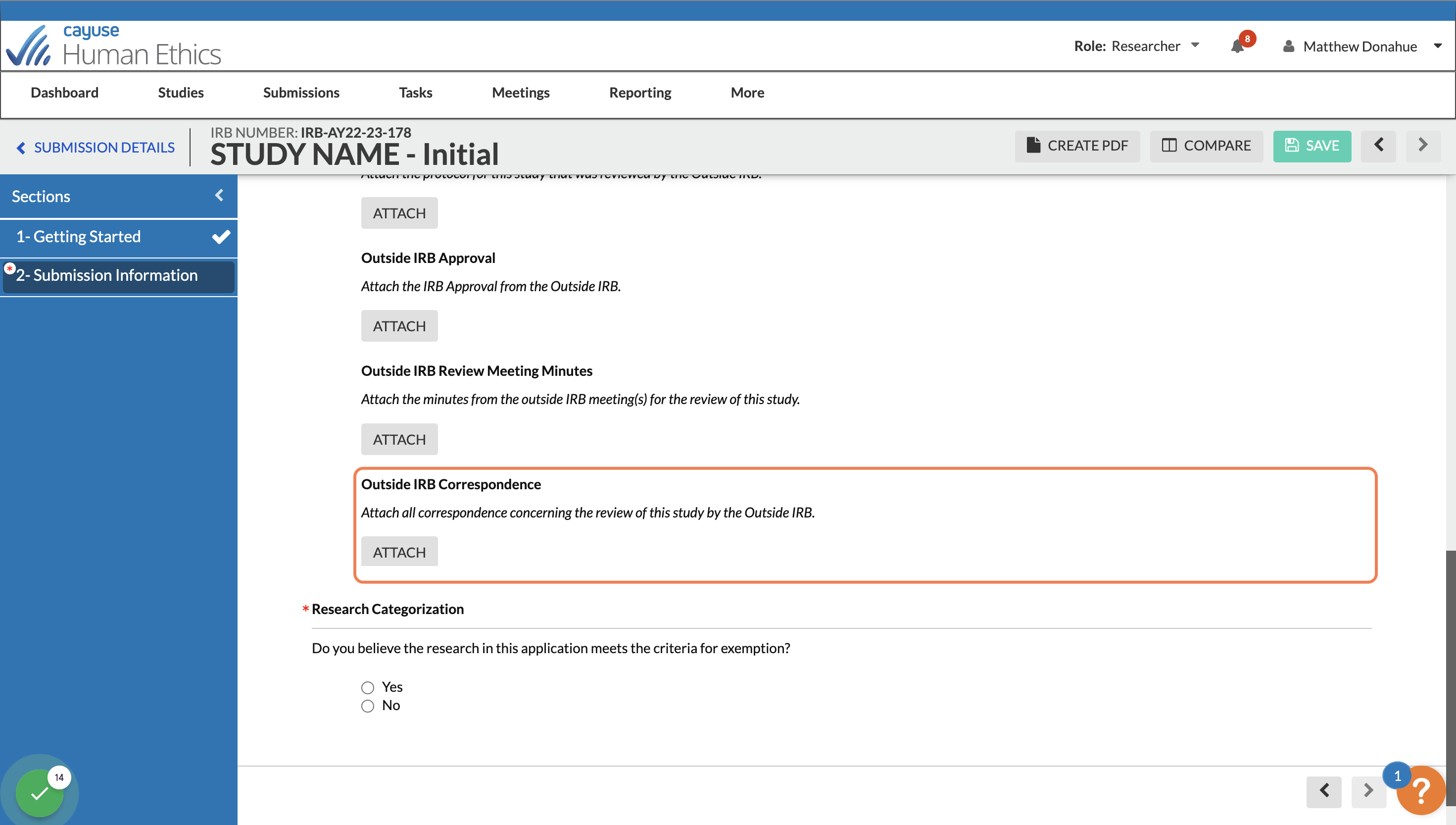Open the Role Researcher dropdown
Image resolution: width=1456 pixels, height=825 pixels.
pos(1137,46)
